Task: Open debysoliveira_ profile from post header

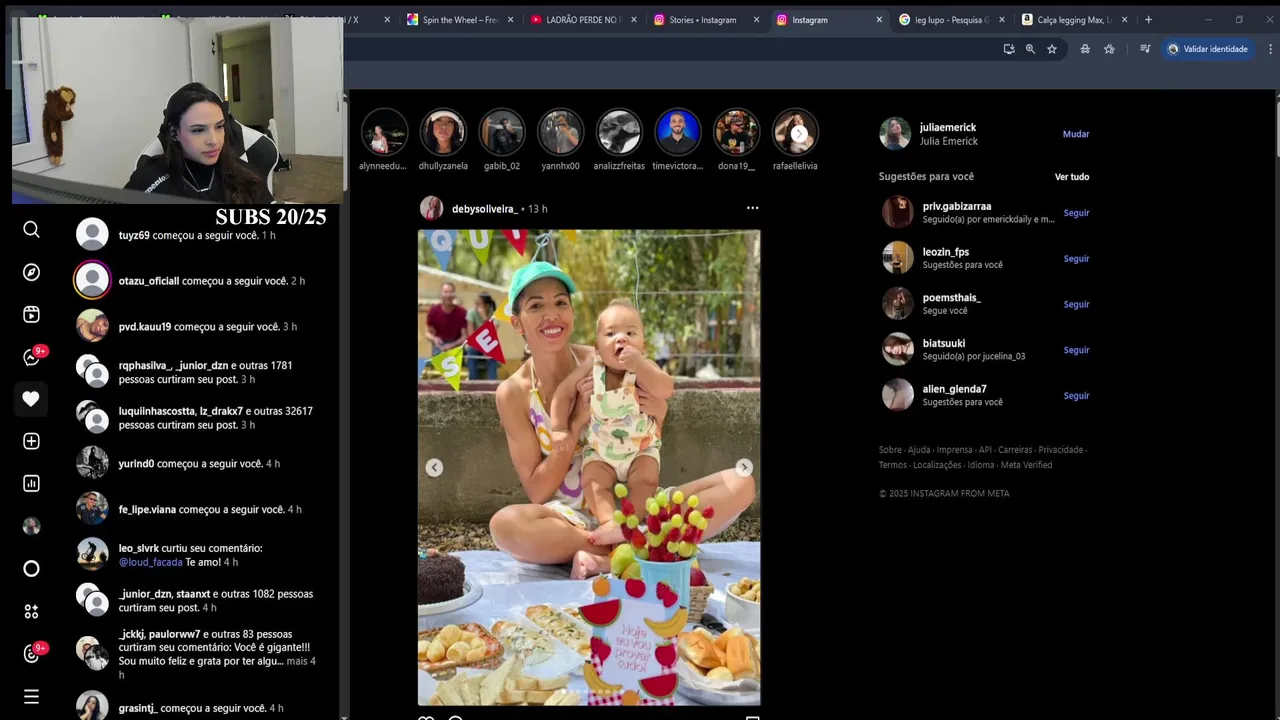Action: pos(484,209)
